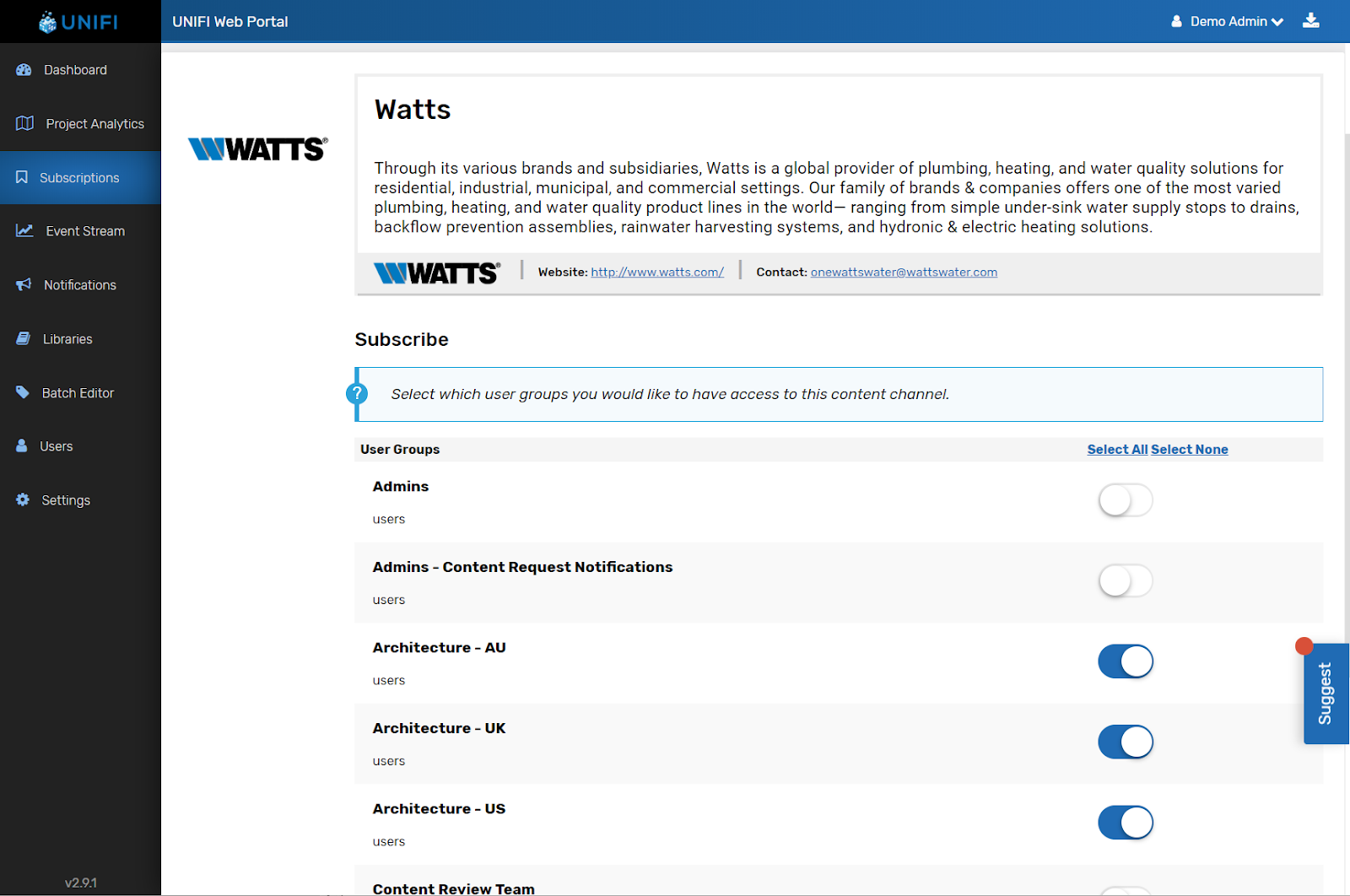Go to Subscriptions in the sidebar
1350x896 pixels.
coord(80,177)
